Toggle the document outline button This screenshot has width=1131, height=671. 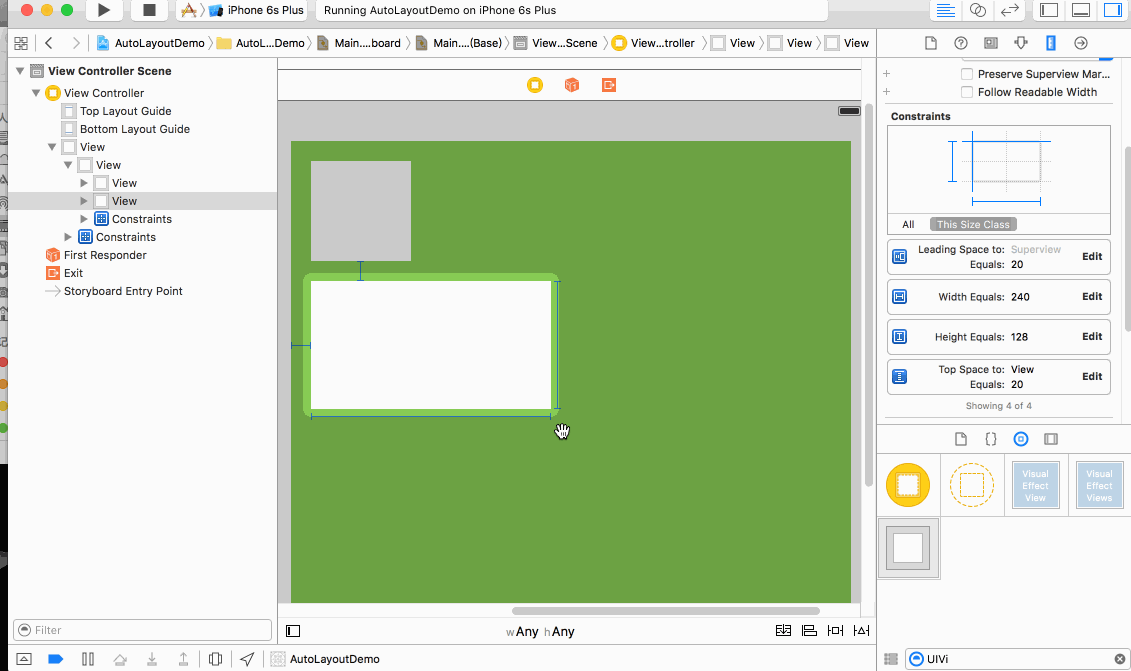pyautogui.click(x=293, y=631)
